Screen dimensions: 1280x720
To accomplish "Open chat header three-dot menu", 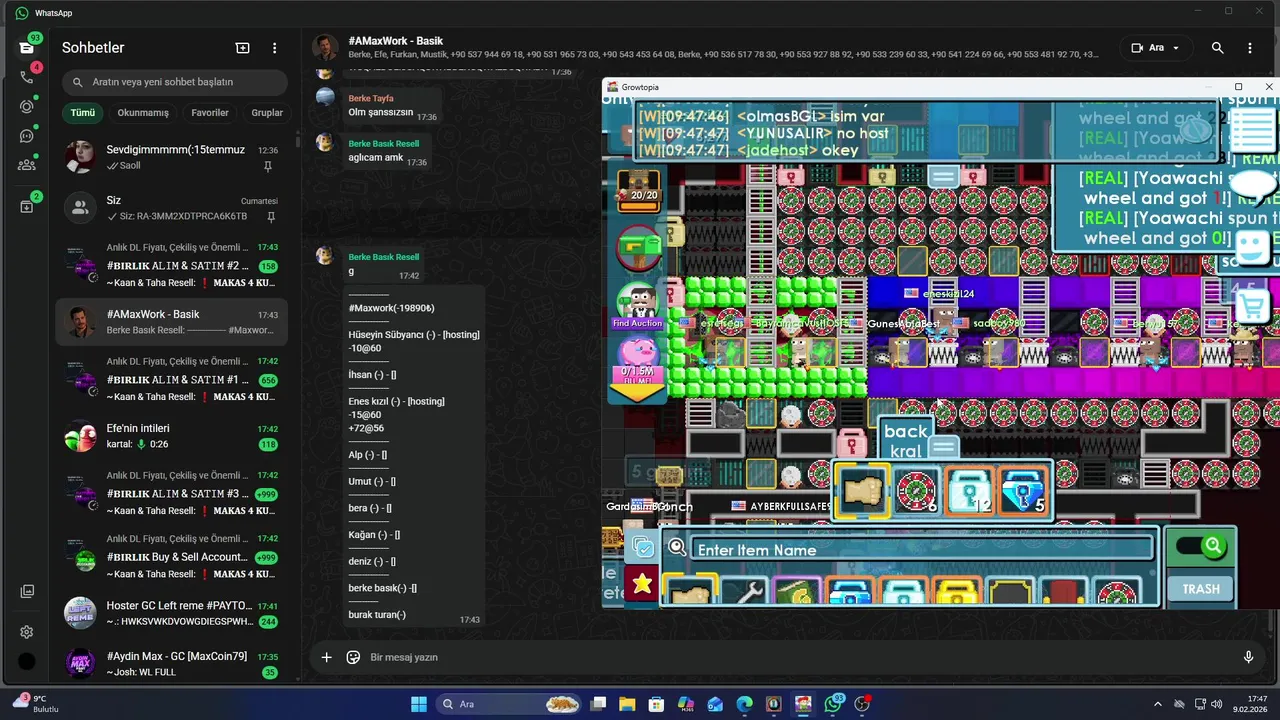I will (1249, 48).
